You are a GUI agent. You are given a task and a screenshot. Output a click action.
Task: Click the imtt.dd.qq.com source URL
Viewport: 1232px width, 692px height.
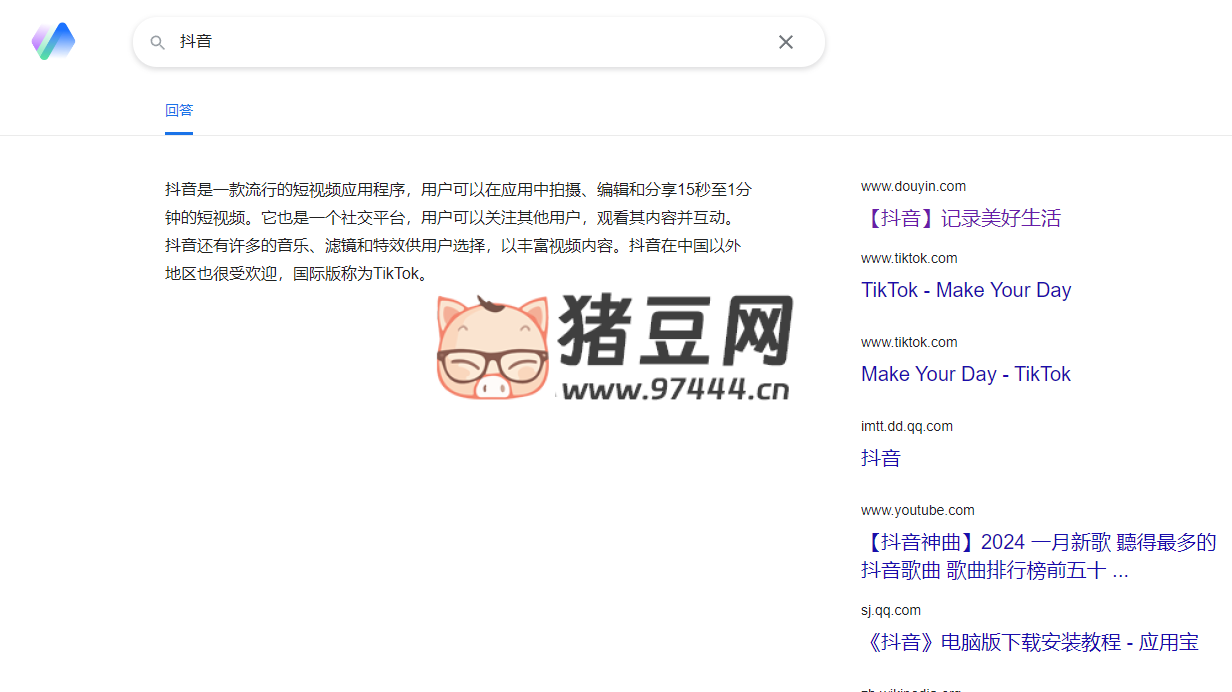click(x=906, y=426)
